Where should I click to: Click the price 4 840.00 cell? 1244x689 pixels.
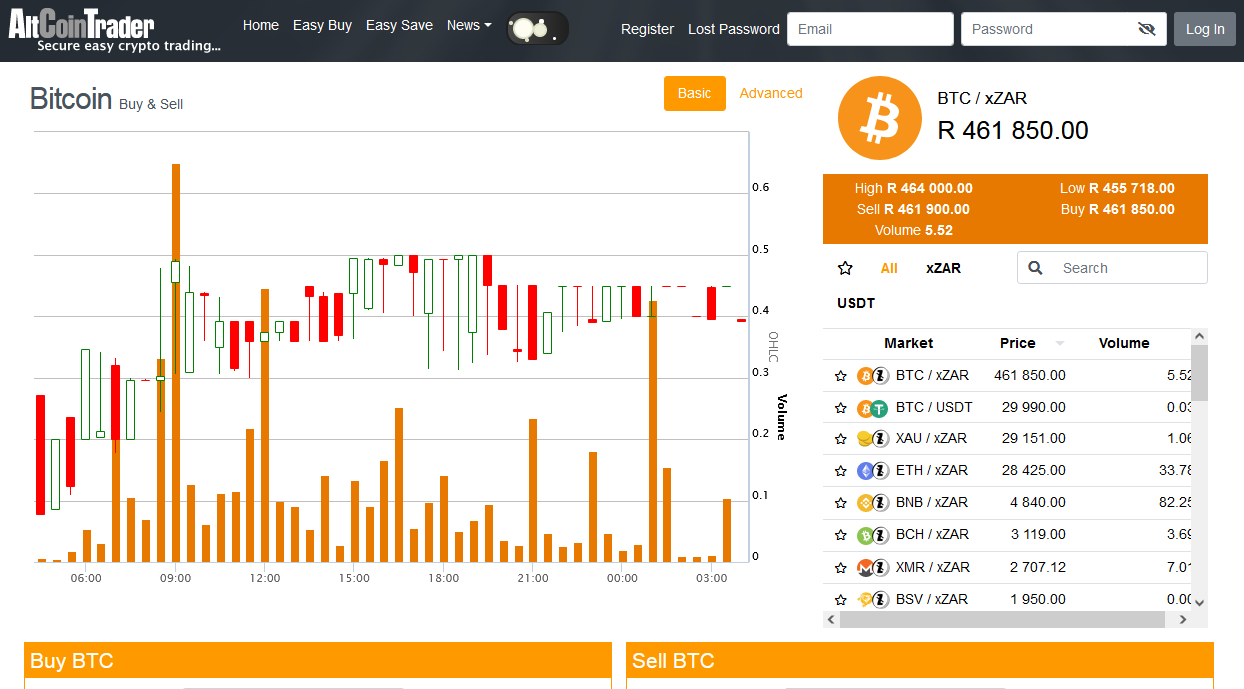point(1037,503)
